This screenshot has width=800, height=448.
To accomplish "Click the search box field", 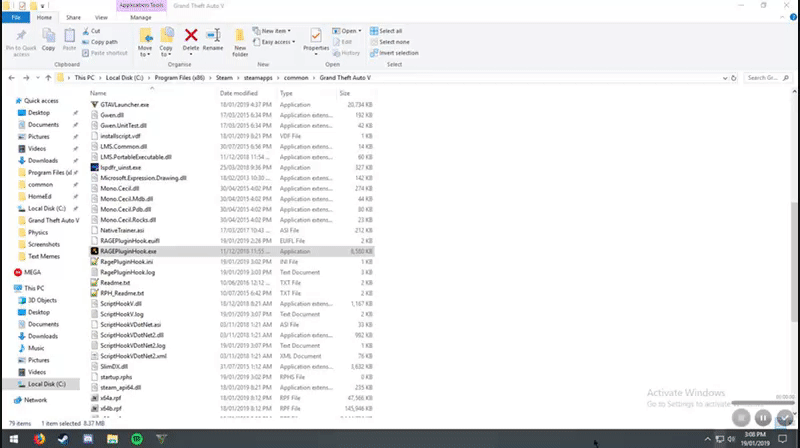I will pyautogui.click(x=768, y=78).
